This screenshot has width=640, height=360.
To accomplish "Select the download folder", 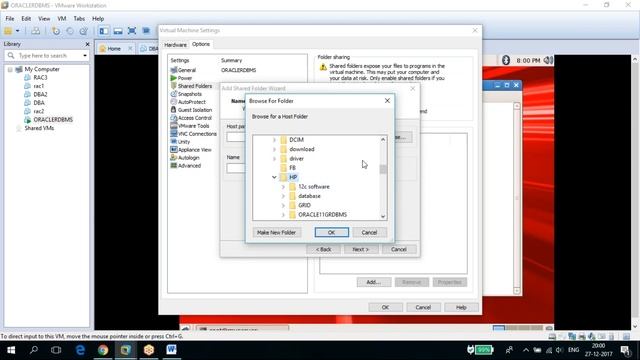I will tap(302, 149).
